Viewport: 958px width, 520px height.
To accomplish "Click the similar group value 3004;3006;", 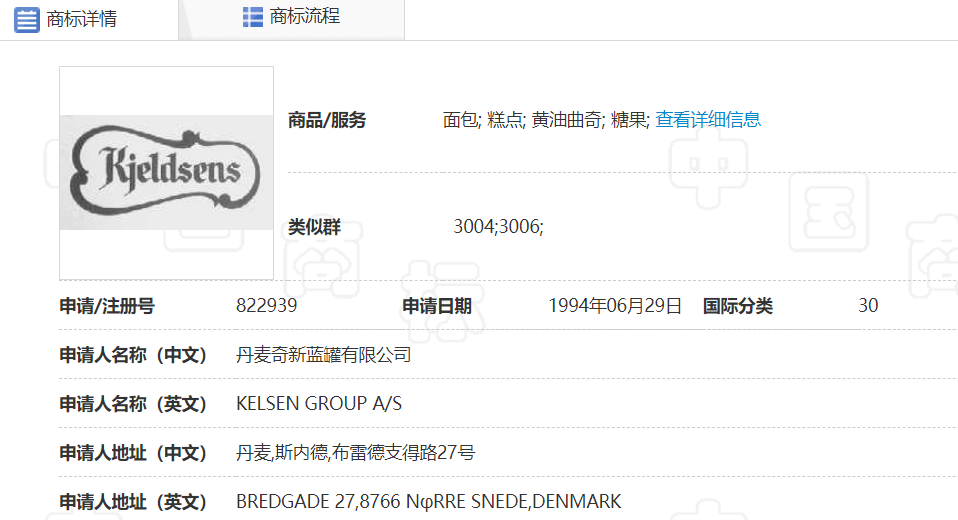I will (x=498, y=227).
